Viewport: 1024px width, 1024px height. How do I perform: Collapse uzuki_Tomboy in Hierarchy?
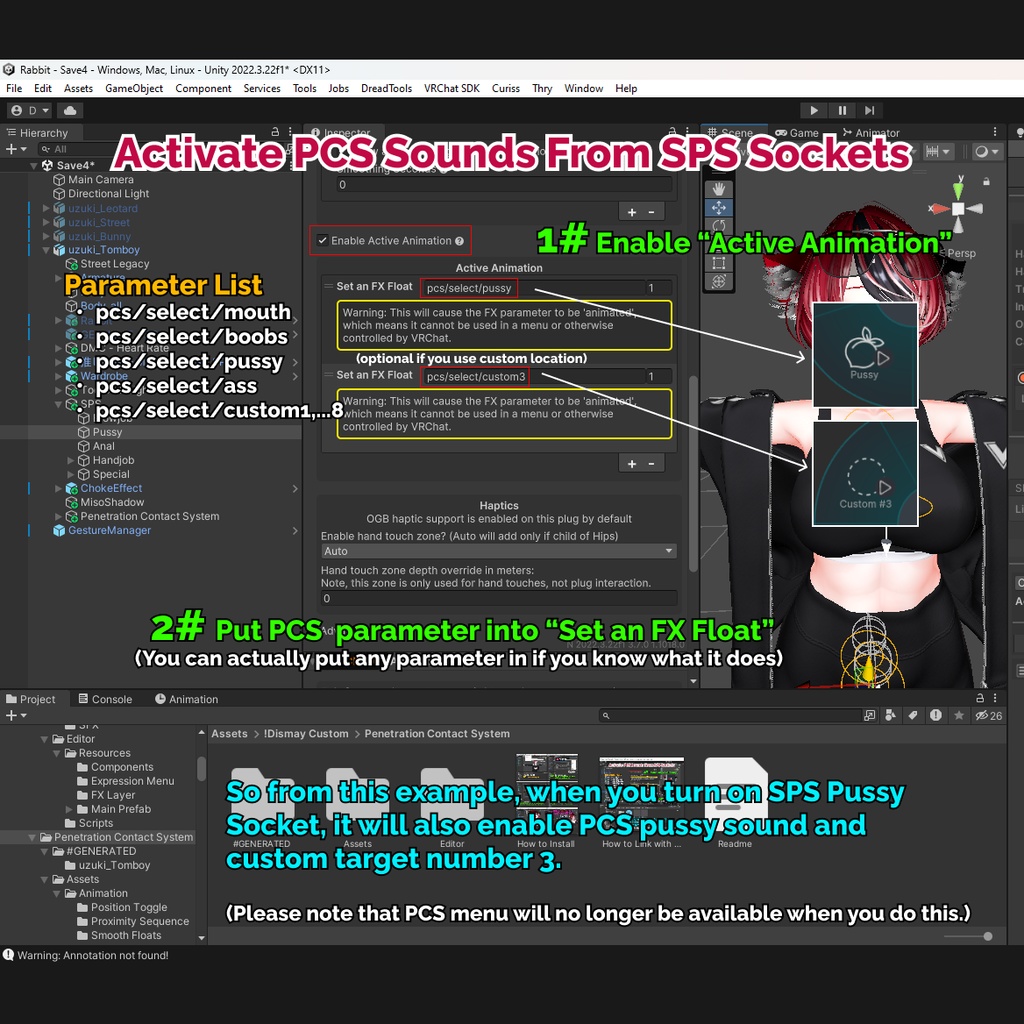tap(46, 250)
